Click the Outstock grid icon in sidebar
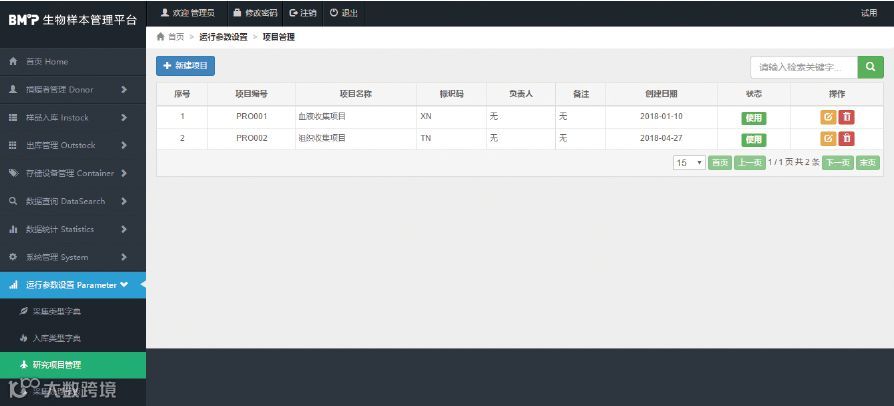Image resolution: width=894 pixels, height=406 pixels. (13, 145)
